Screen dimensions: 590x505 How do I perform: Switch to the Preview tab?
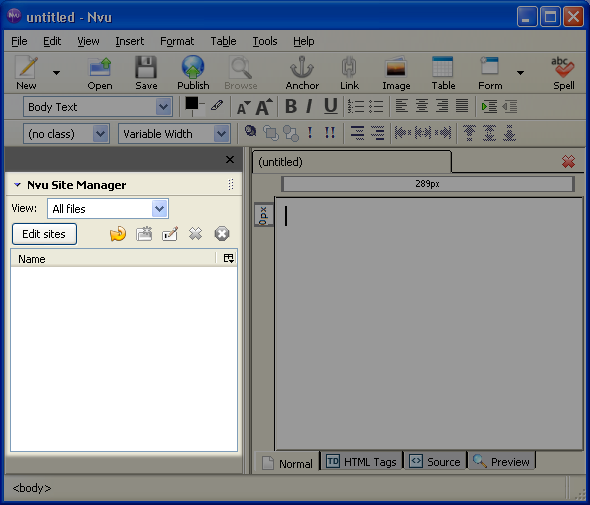501,461
